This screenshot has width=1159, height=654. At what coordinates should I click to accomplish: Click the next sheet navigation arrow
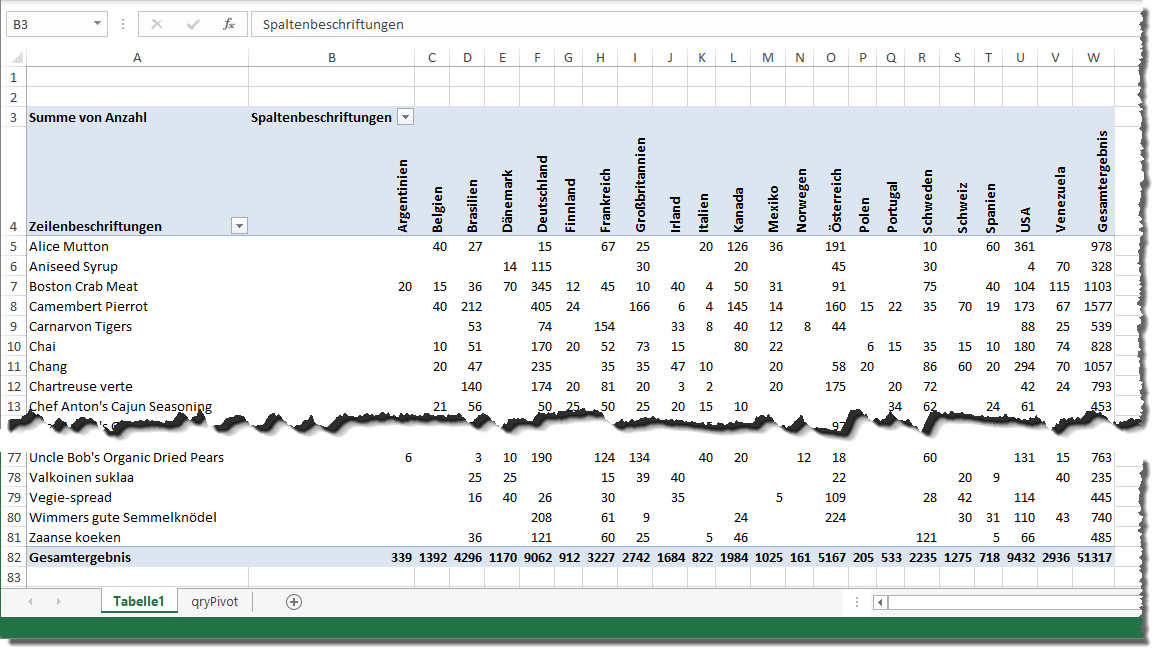[58, 602]
